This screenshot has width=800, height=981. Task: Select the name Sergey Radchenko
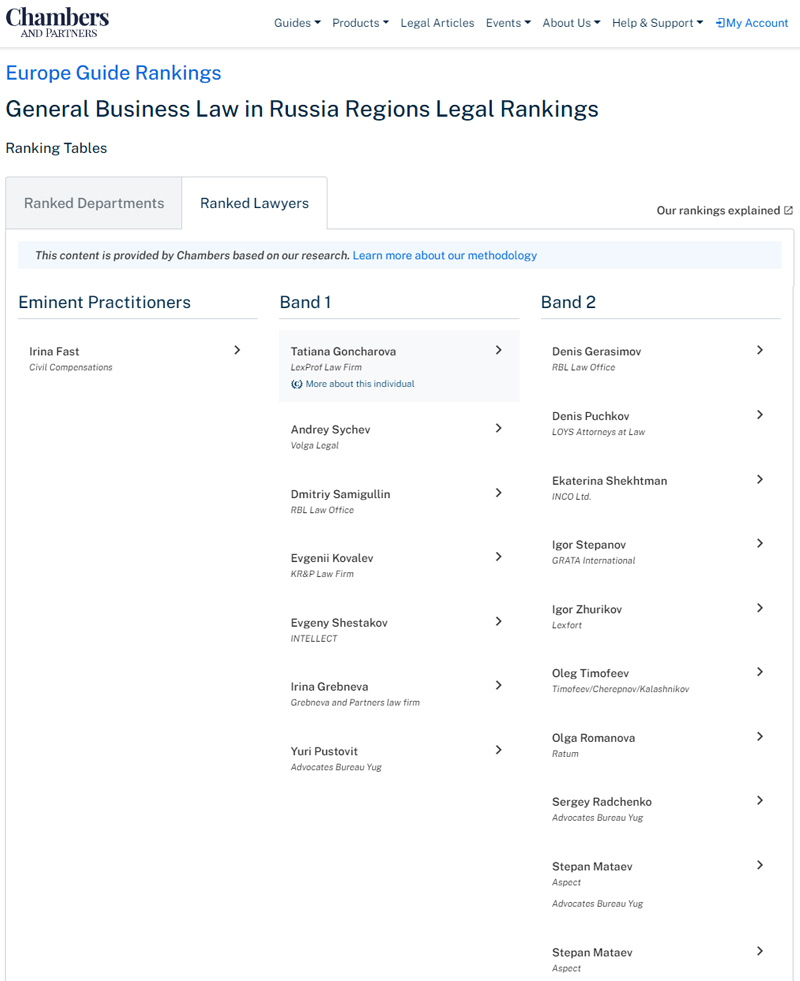coord(602,802)
